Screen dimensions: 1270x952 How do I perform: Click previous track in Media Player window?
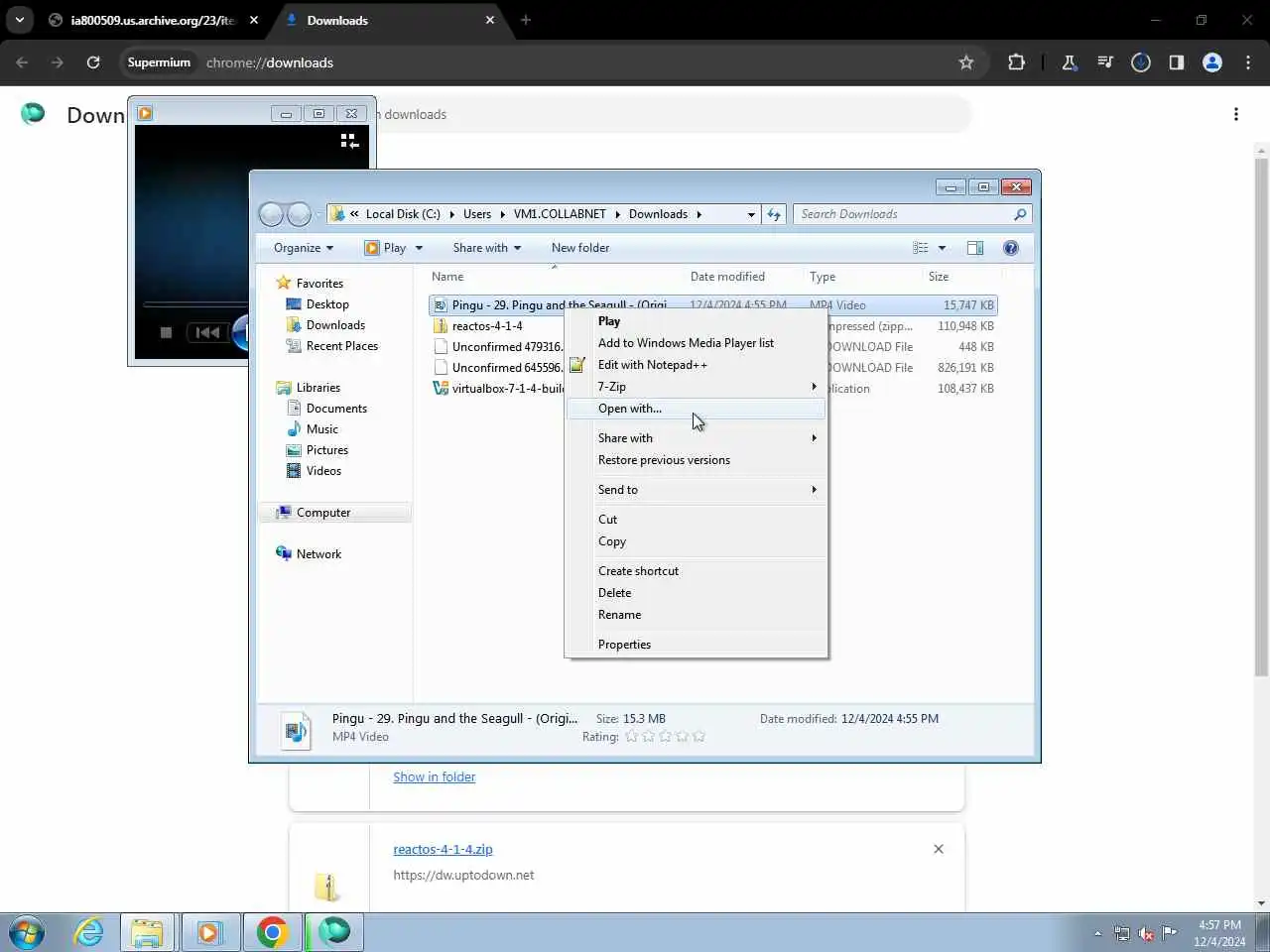coord(207,333)
